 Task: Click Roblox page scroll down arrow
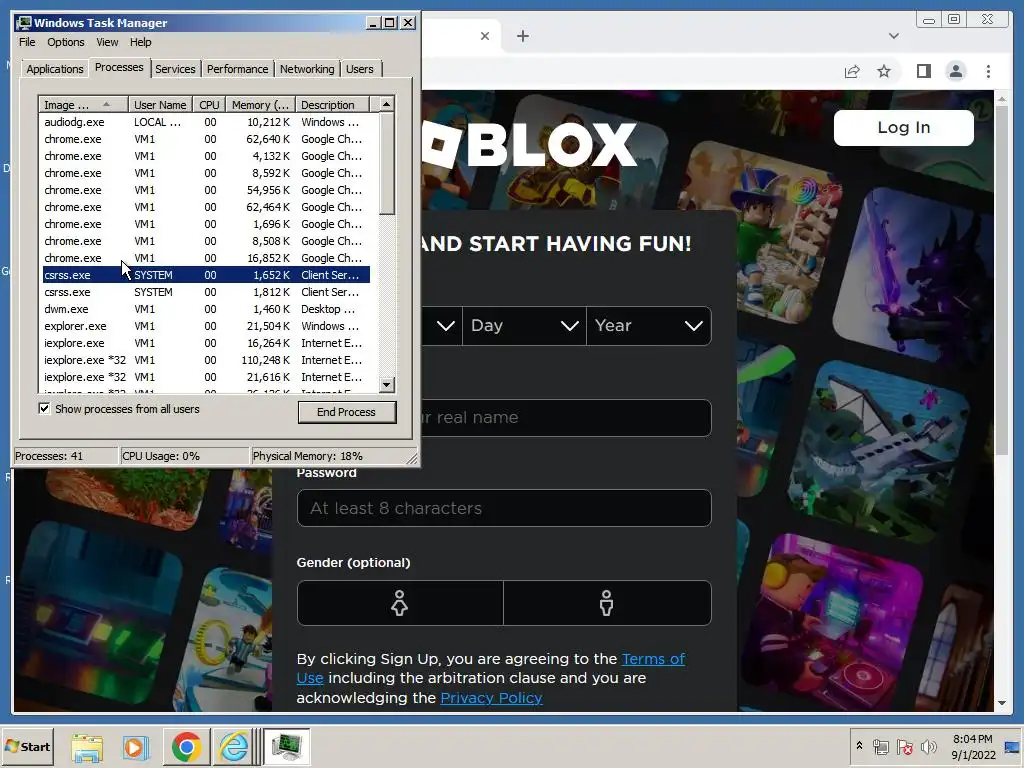pyautogui.click(x=1002, y=703)
